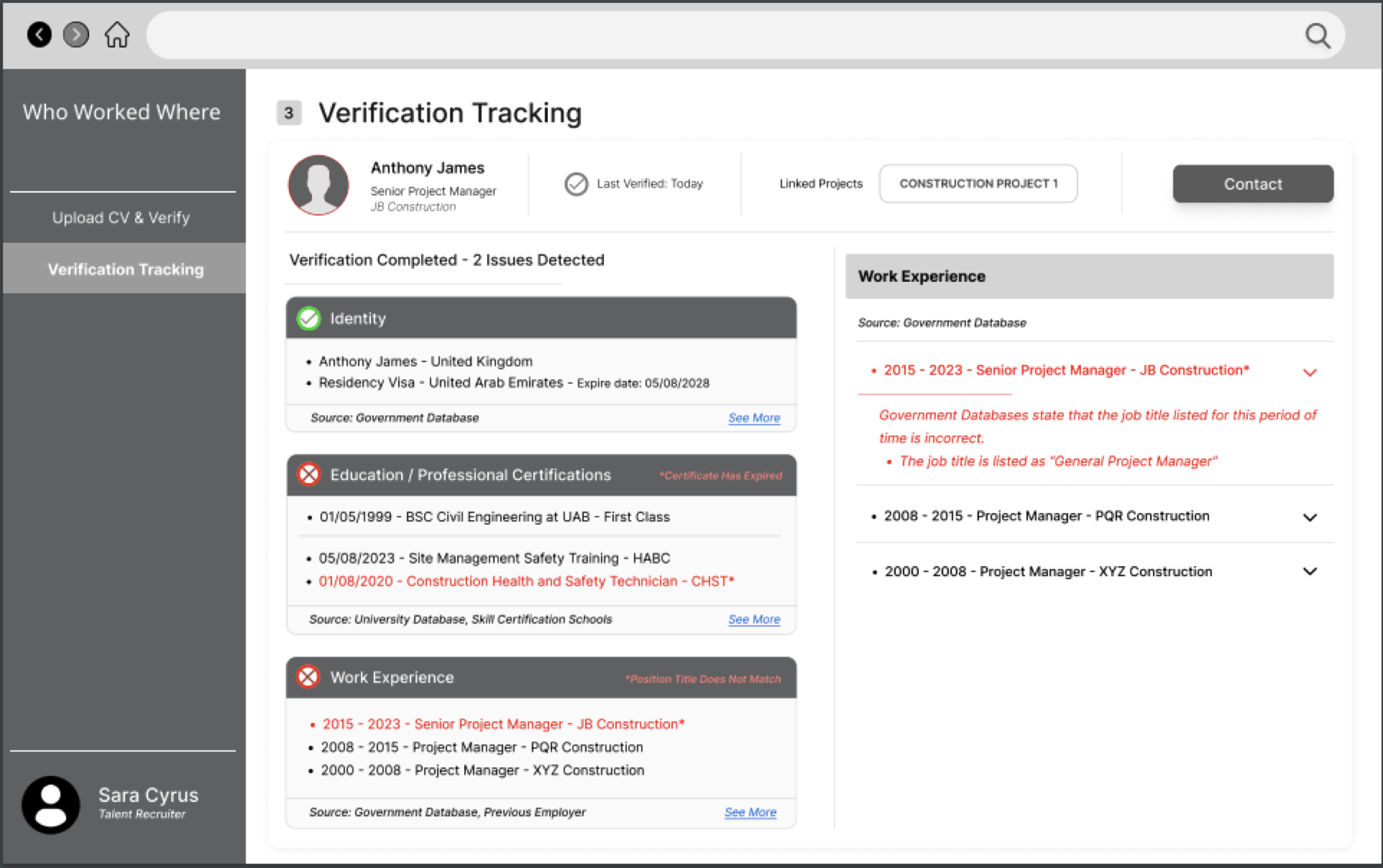1383x868 pixels.
Task: Click See More in Education card
Action: click(x=755, y=619)
